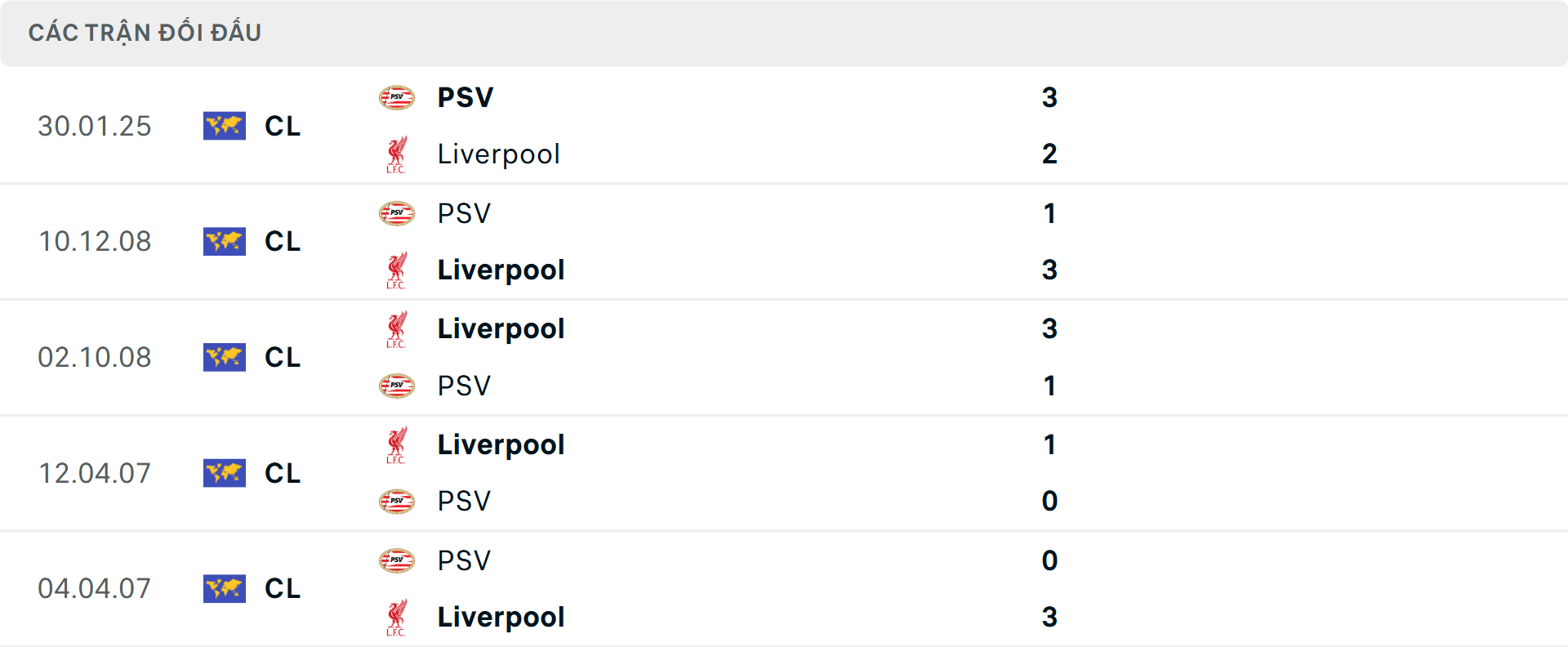This screenshot has width=1568, height=647.
Task: Click the PSV logo in the 04.04.07 match
Action: pyautogui.click(x=398, y=560)
